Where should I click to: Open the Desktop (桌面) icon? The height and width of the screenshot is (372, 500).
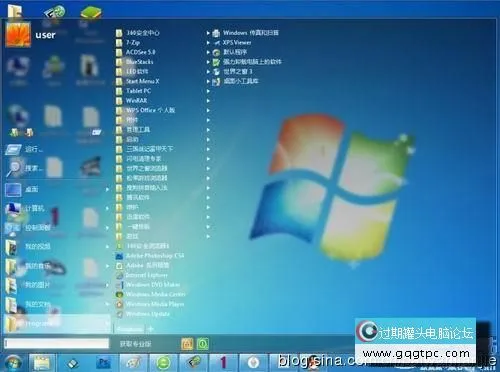[x=13, y=189]
